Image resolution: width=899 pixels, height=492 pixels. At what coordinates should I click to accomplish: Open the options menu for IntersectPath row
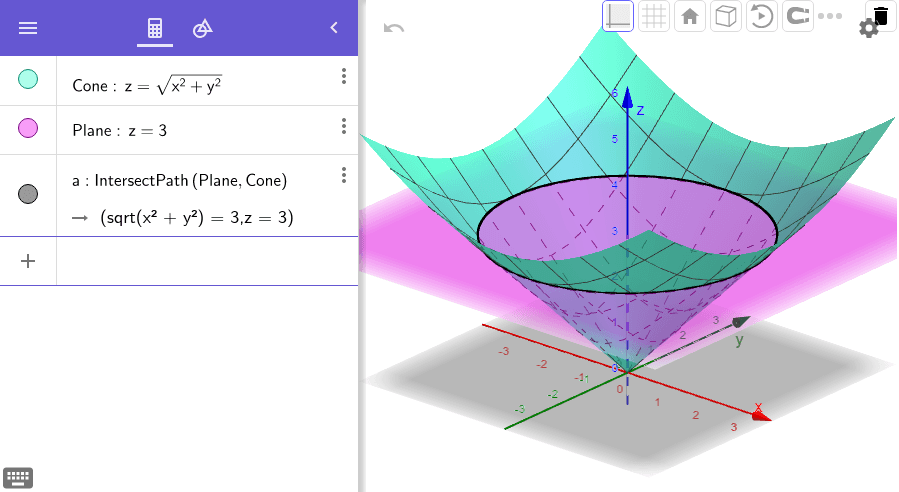click(x=343, y=175)
